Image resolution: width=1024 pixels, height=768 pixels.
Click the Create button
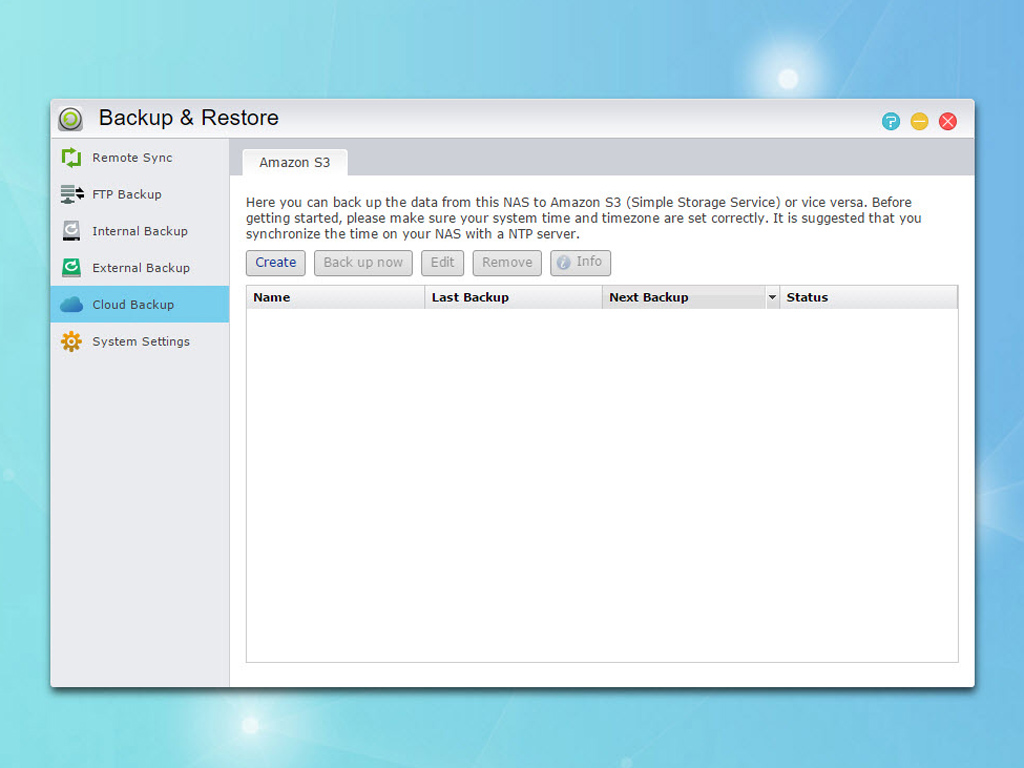[x=276, y=263]
